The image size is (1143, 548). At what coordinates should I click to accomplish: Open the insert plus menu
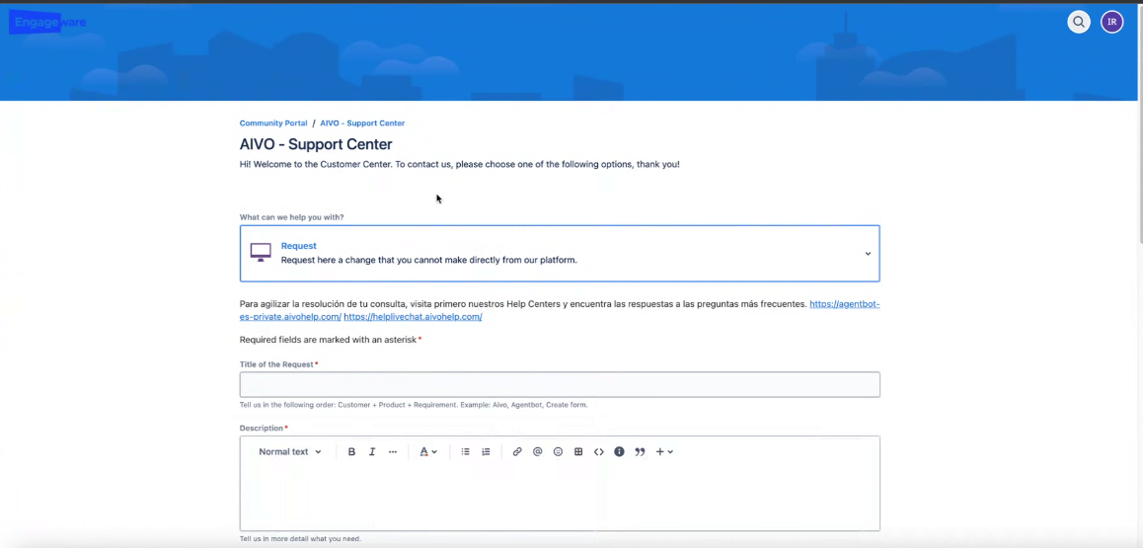point(664,452)
